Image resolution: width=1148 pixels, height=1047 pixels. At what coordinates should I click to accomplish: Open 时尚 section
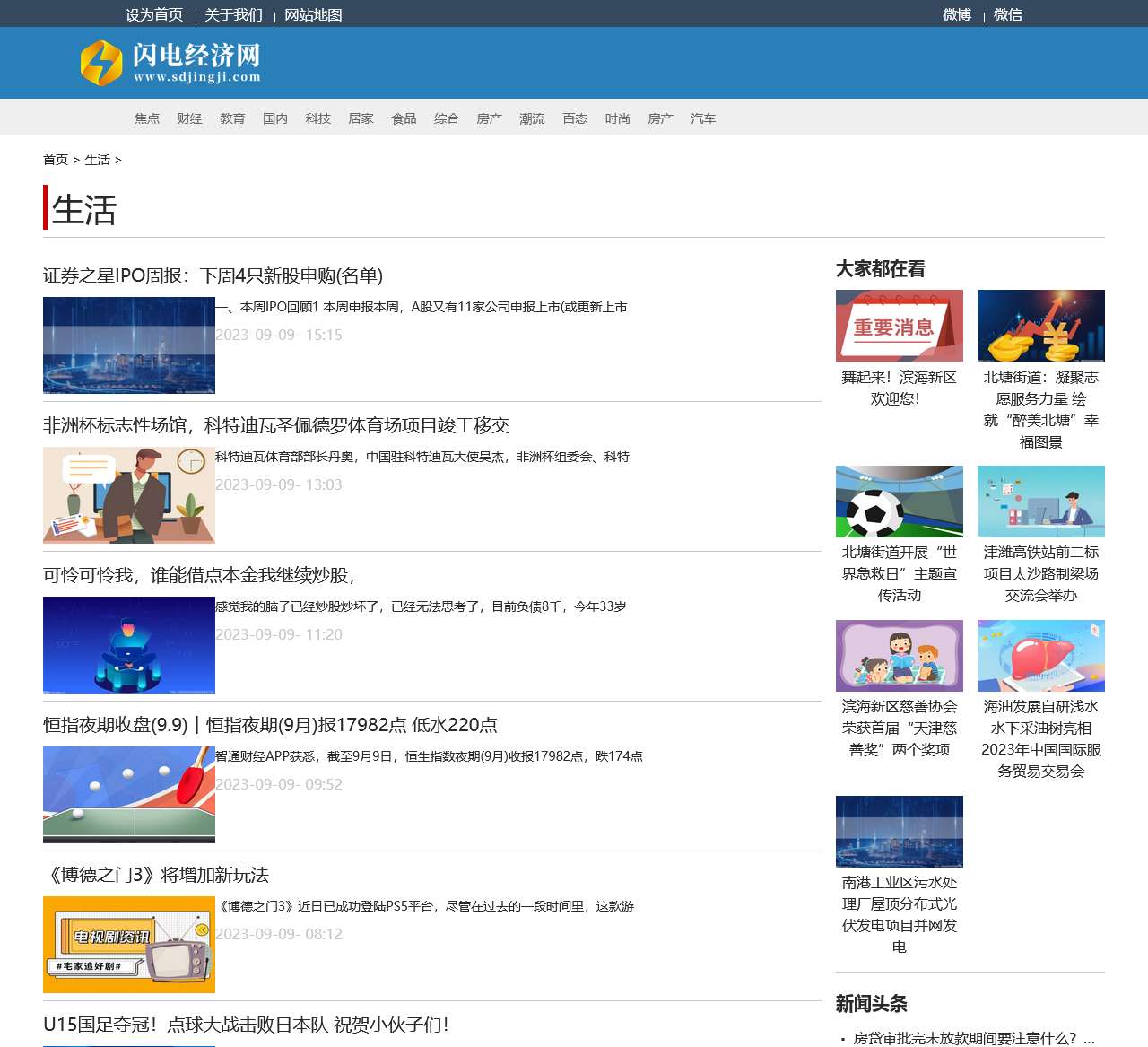(x=617, y=118)
